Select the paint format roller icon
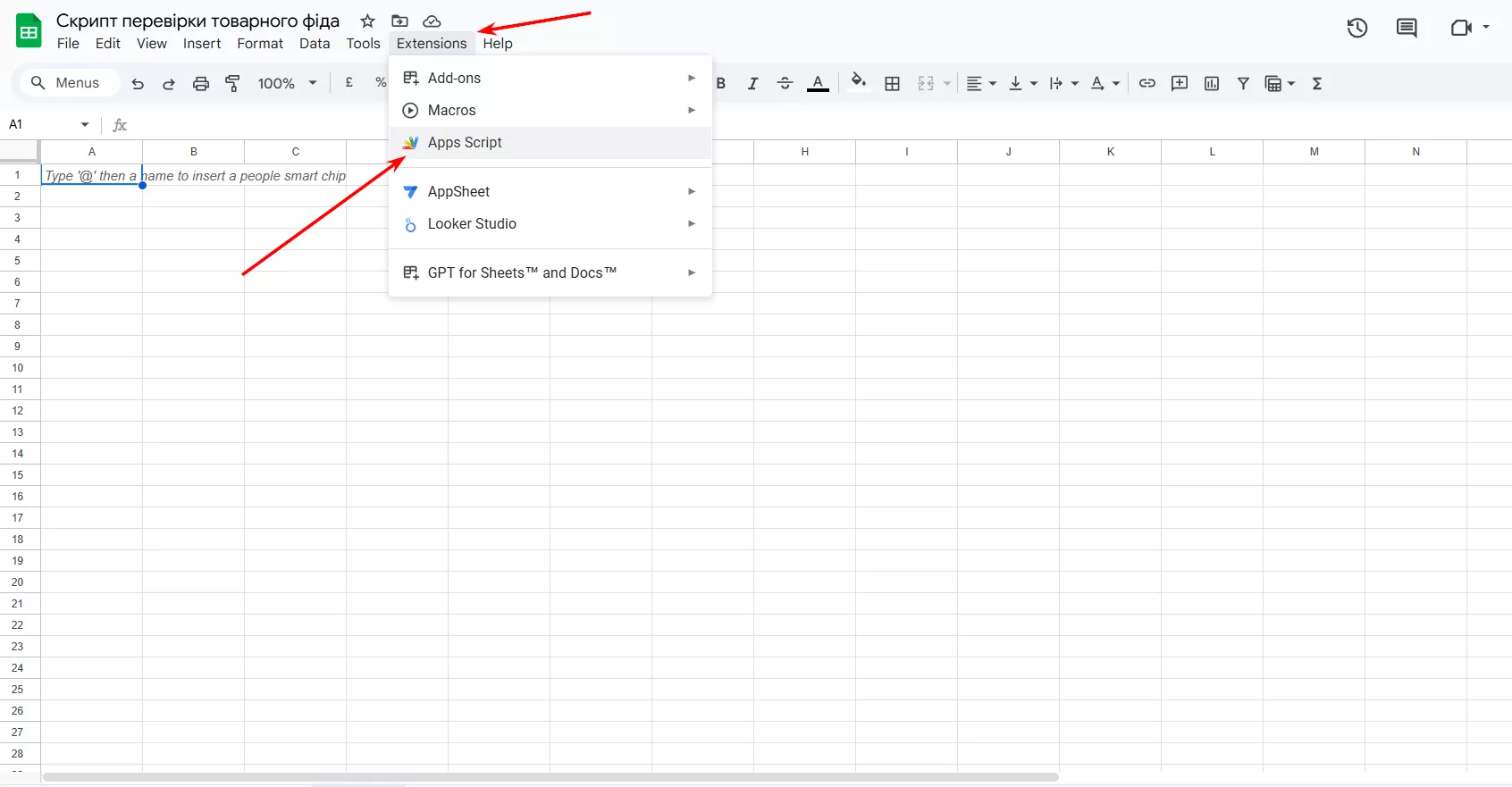Viewport: 1512px width, 787px height. (232, 84)
